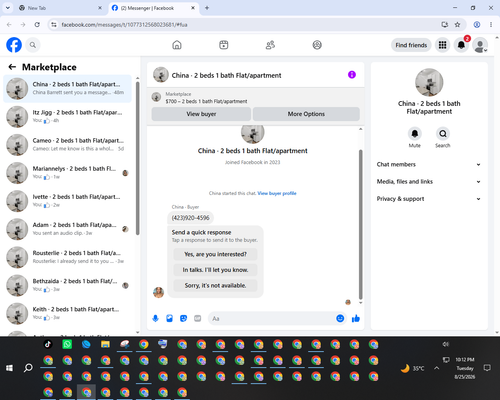Screen dimensions: 500x400
Task: Click the conversation list scrollbar
Action: (137, 158)
